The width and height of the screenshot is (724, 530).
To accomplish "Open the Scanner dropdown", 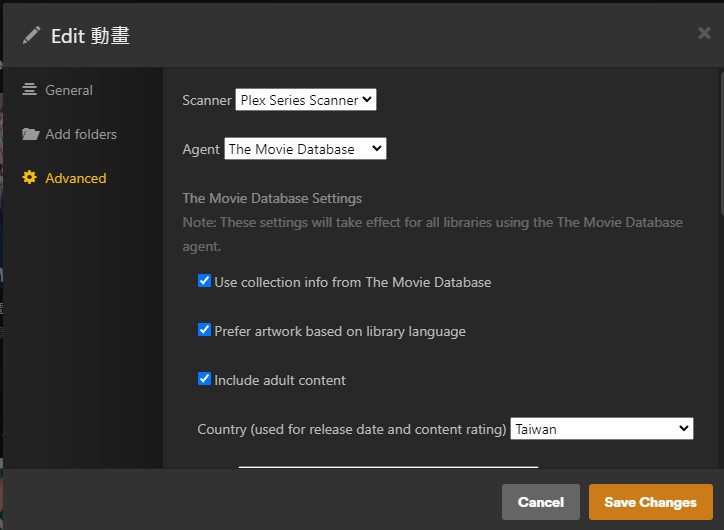I will click(x=306, y=100).
